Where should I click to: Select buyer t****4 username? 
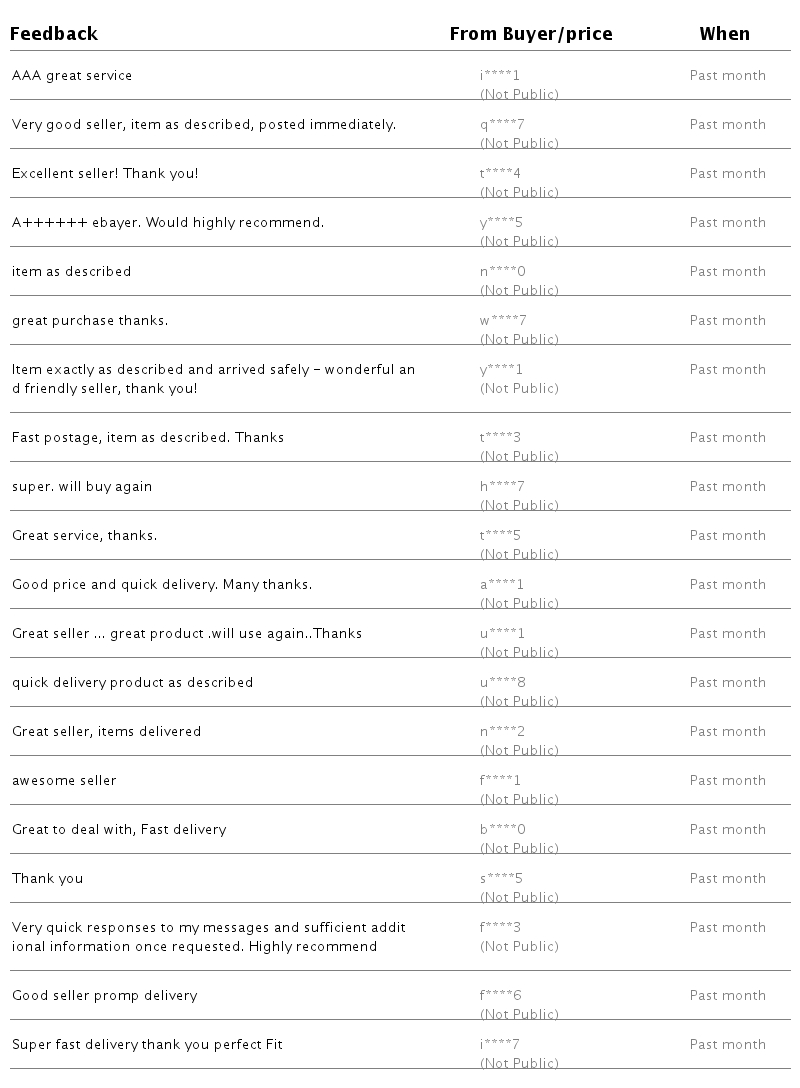pos(500,174)
